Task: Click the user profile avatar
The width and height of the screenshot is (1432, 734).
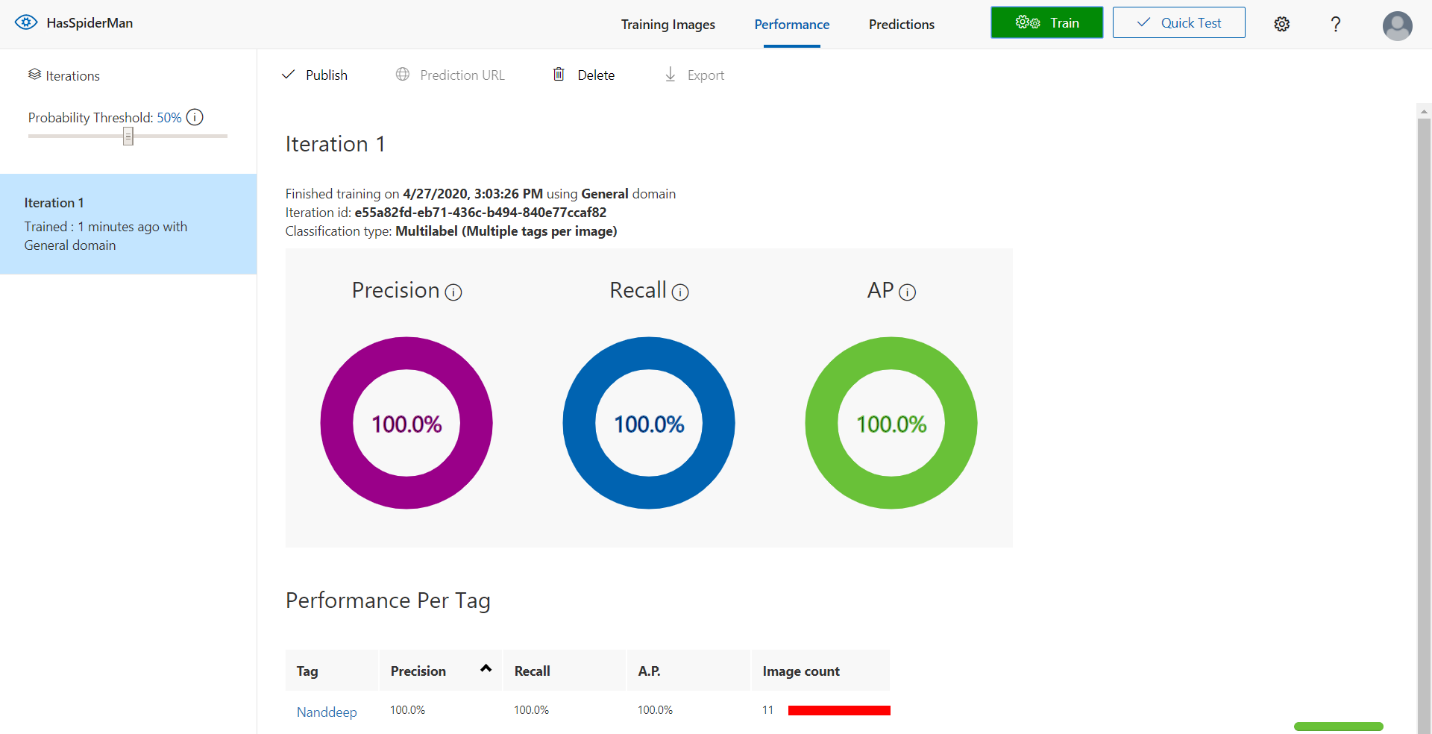Action: click(x=1397, y=25)
